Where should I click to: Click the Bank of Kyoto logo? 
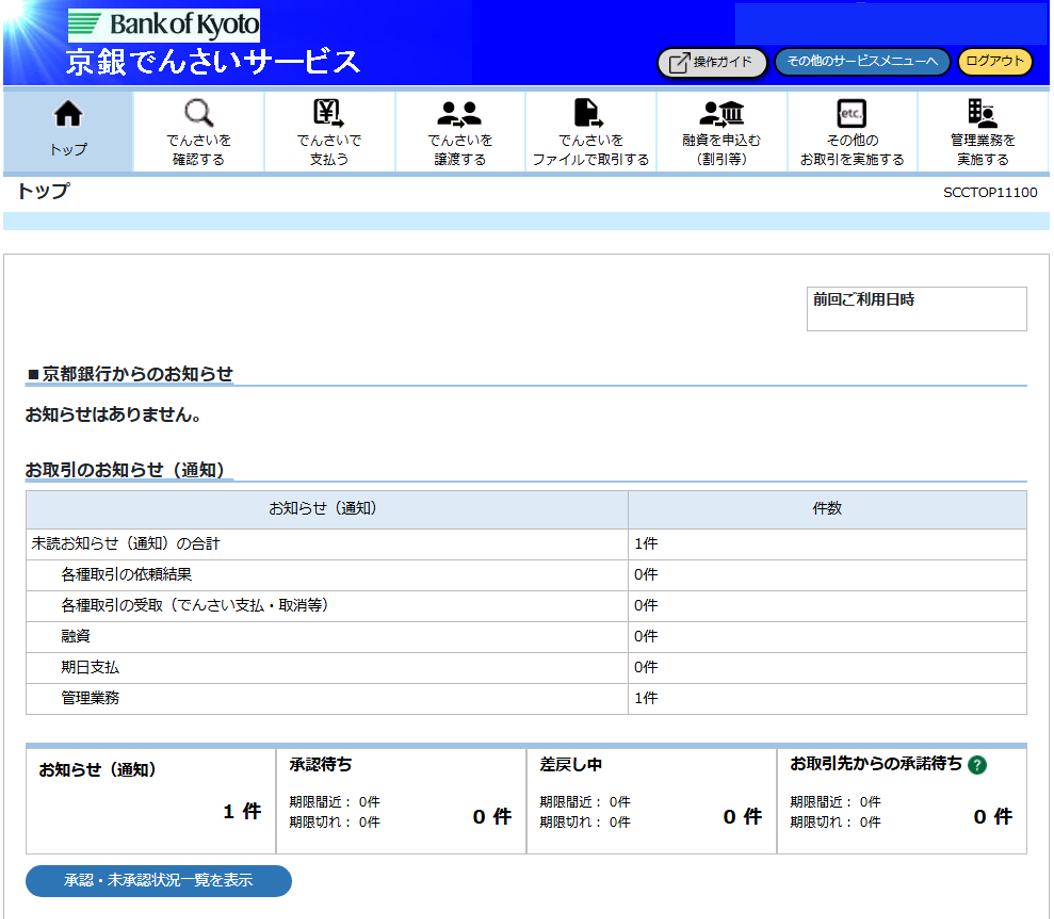[x=163, y=24]
